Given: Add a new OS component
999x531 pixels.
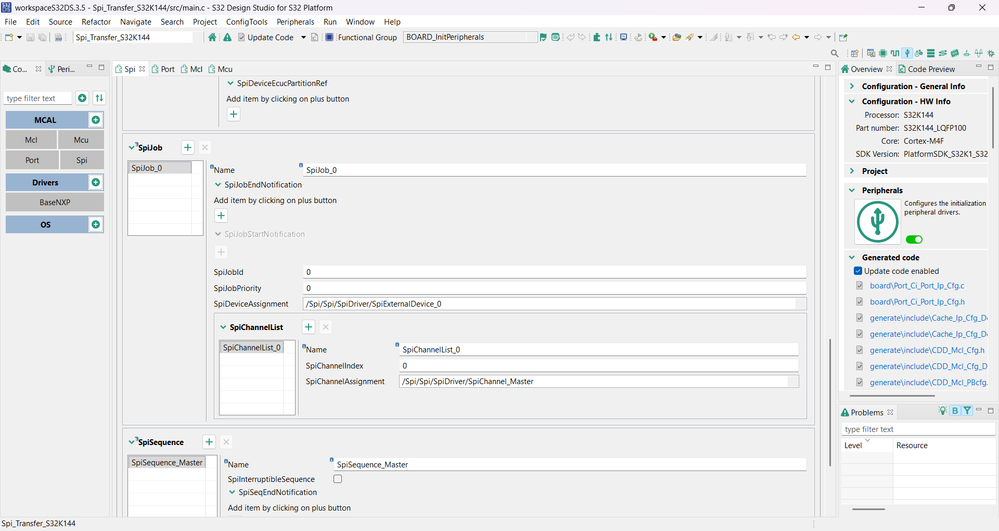Looking at the screenshot, I should [x=96, y=224].
